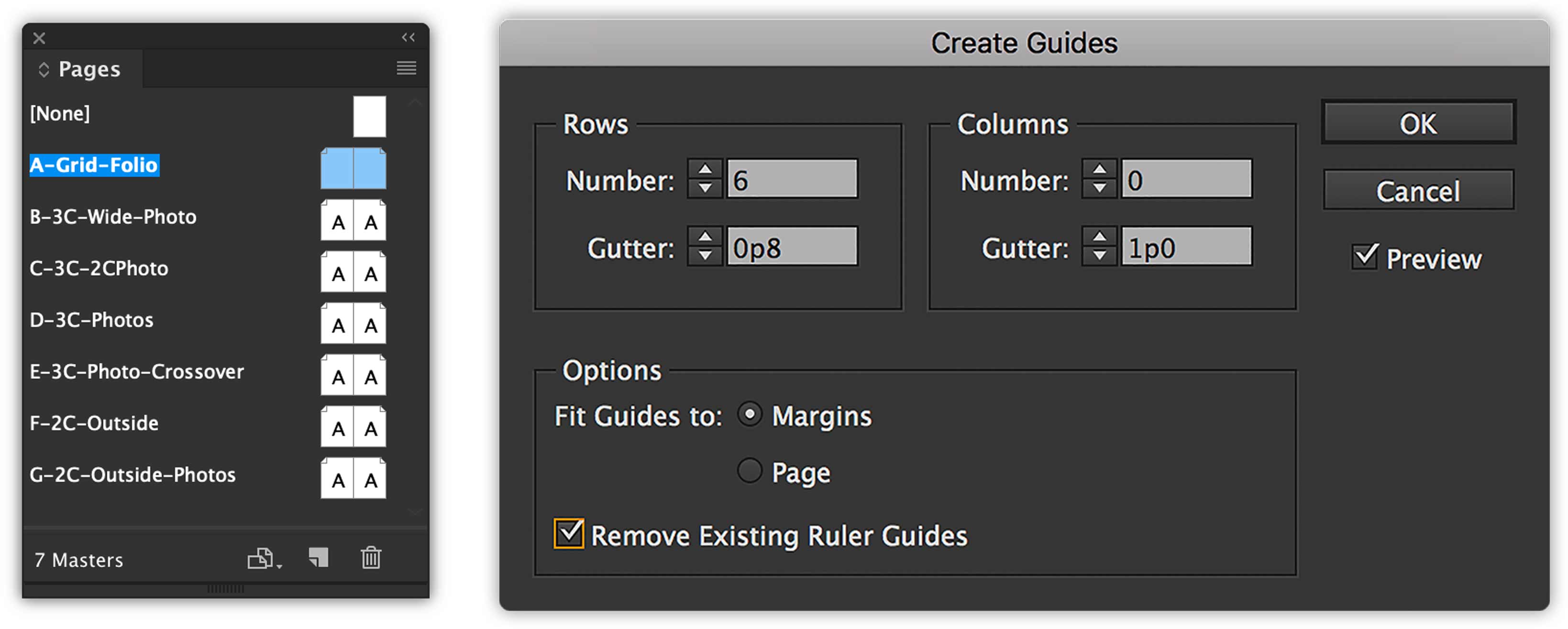
Task: Click the G-2C-Outside-Photos master name
Action: [133, 475]
